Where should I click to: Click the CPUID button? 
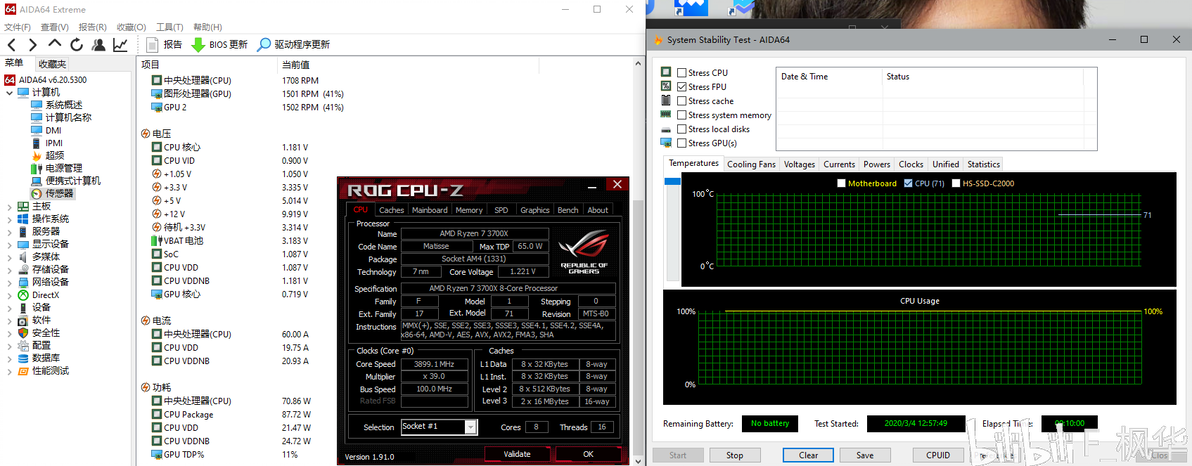point(938,455)
